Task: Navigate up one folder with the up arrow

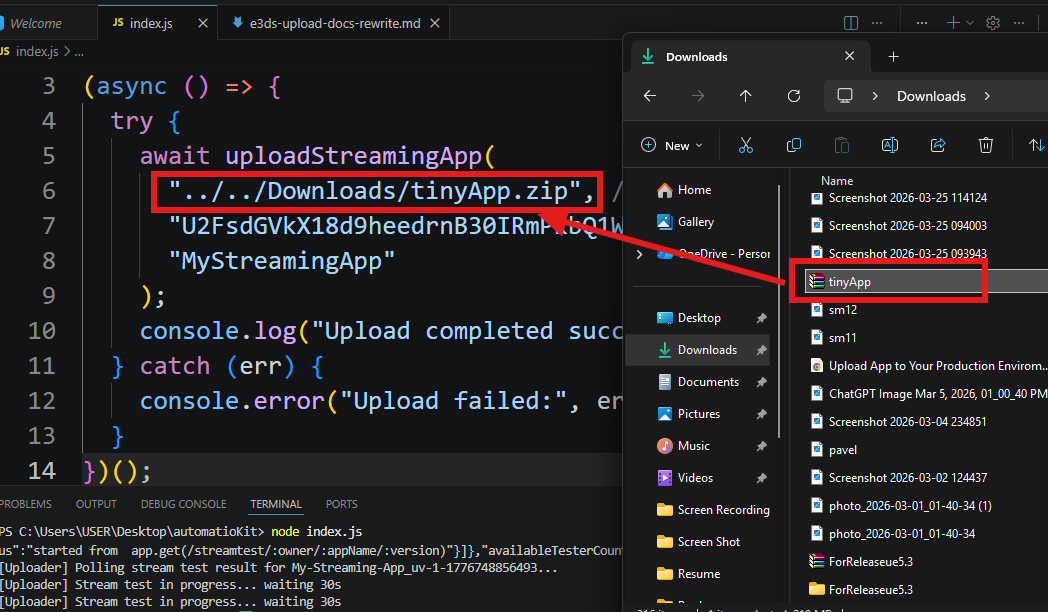Action: (746, 96)
